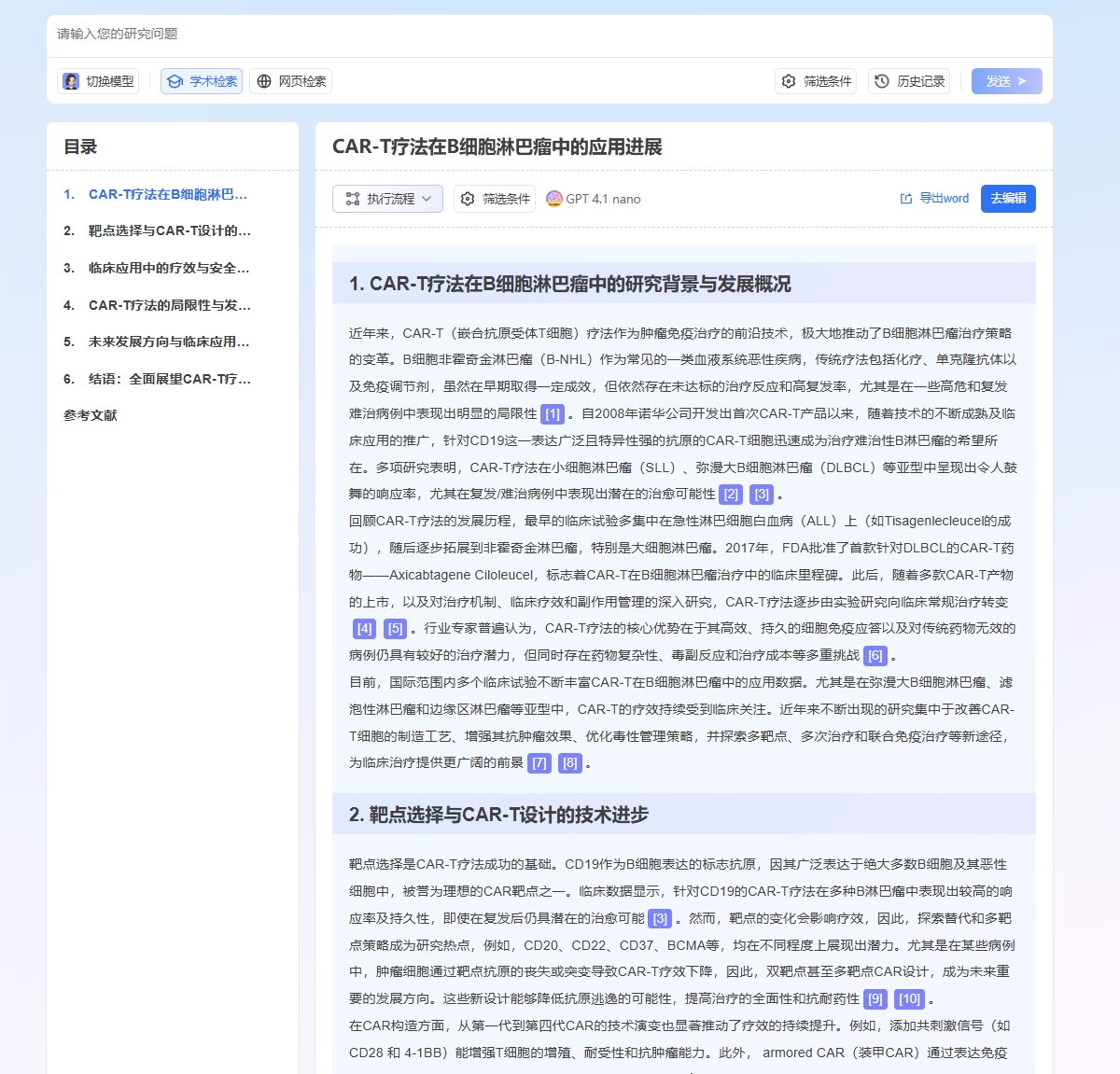Click the 执行流程 workflow icon

(353, 199)
